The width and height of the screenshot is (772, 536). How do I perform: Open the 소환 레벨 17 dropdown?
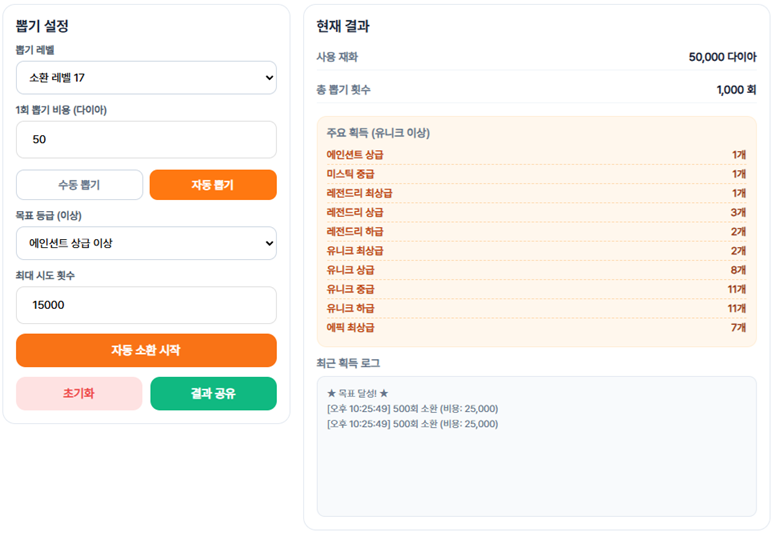[x=146, y=77]
